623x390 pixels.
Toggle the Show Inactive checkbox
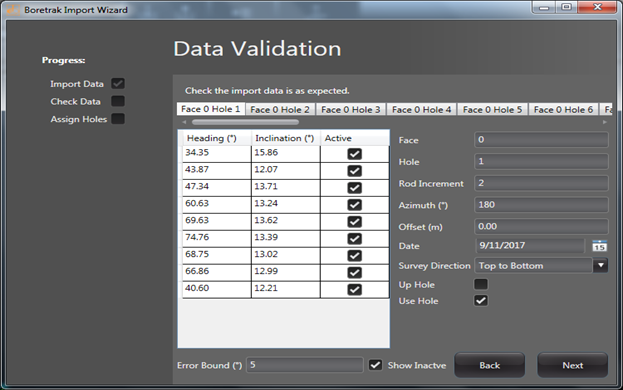pyautogui.click(x=375, y=365)
